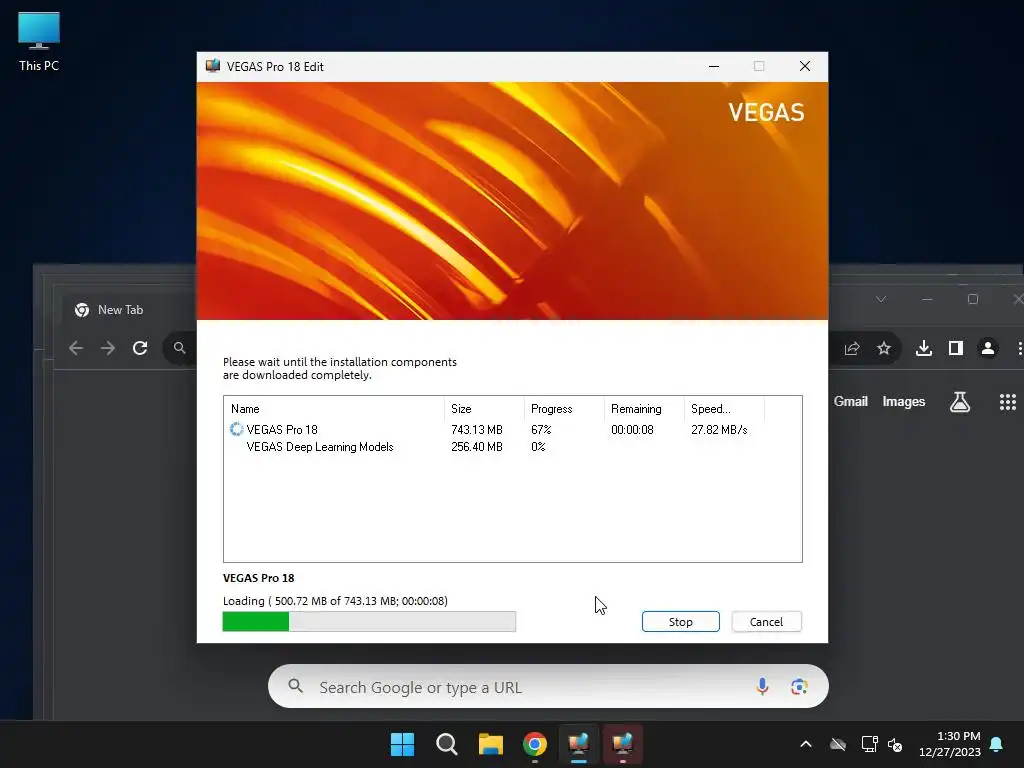Select the VEGAS Deep Learning Models row
The width and height of the screenshot is (1024, 768).
click(x=512, y=447)
